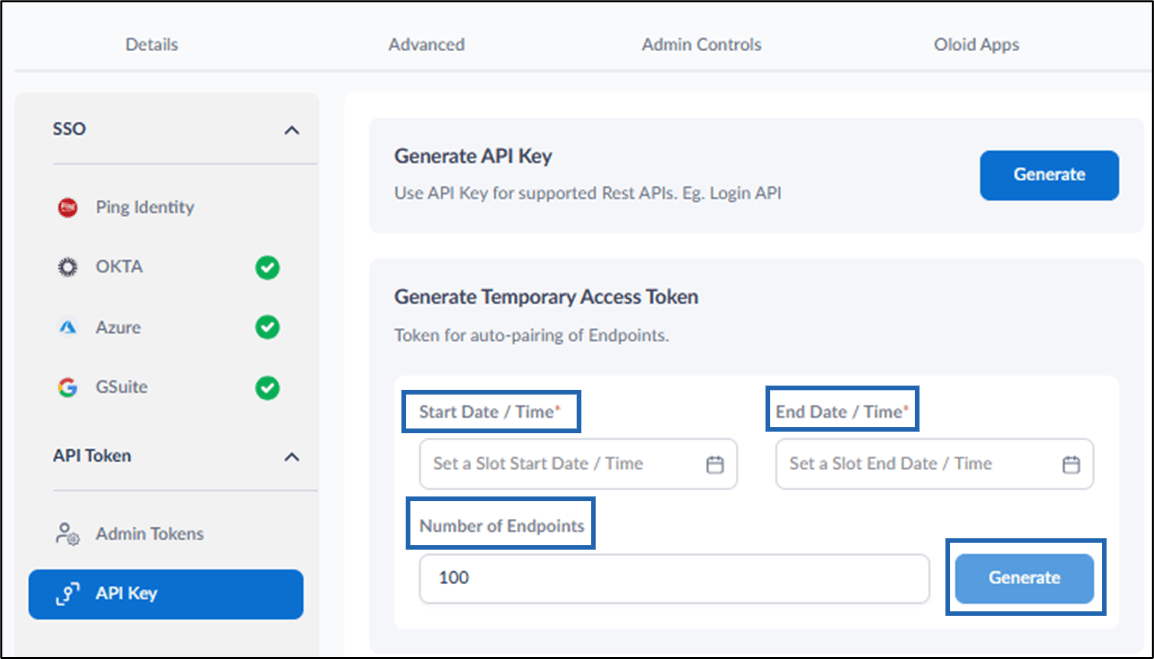Open the Admin Controls tab
Viewport: 1154px width, 659px height.
pos(701,44)
